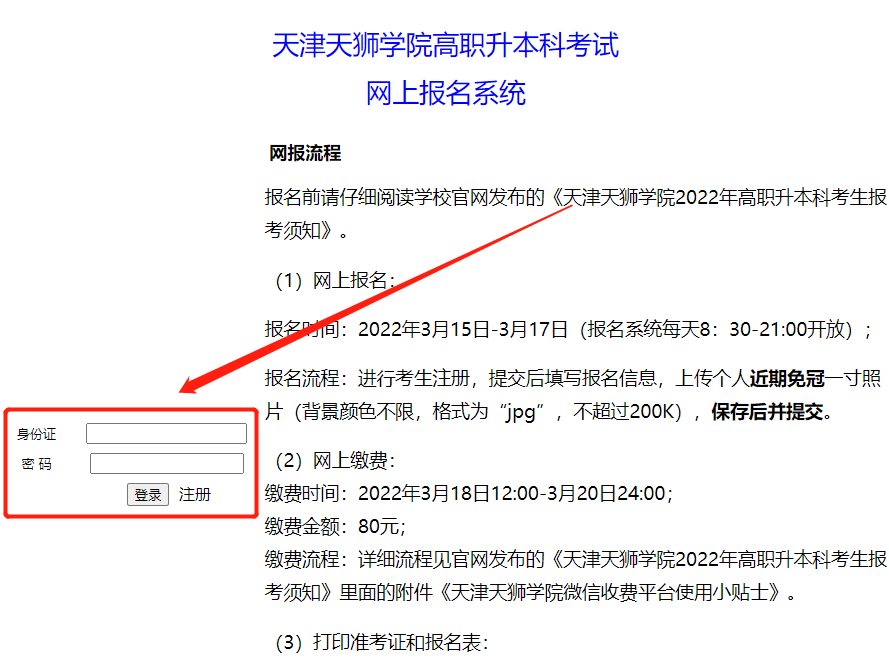
Task: Open the 注册 registration link
Action: pyautogui.click(x=195, y=495)
